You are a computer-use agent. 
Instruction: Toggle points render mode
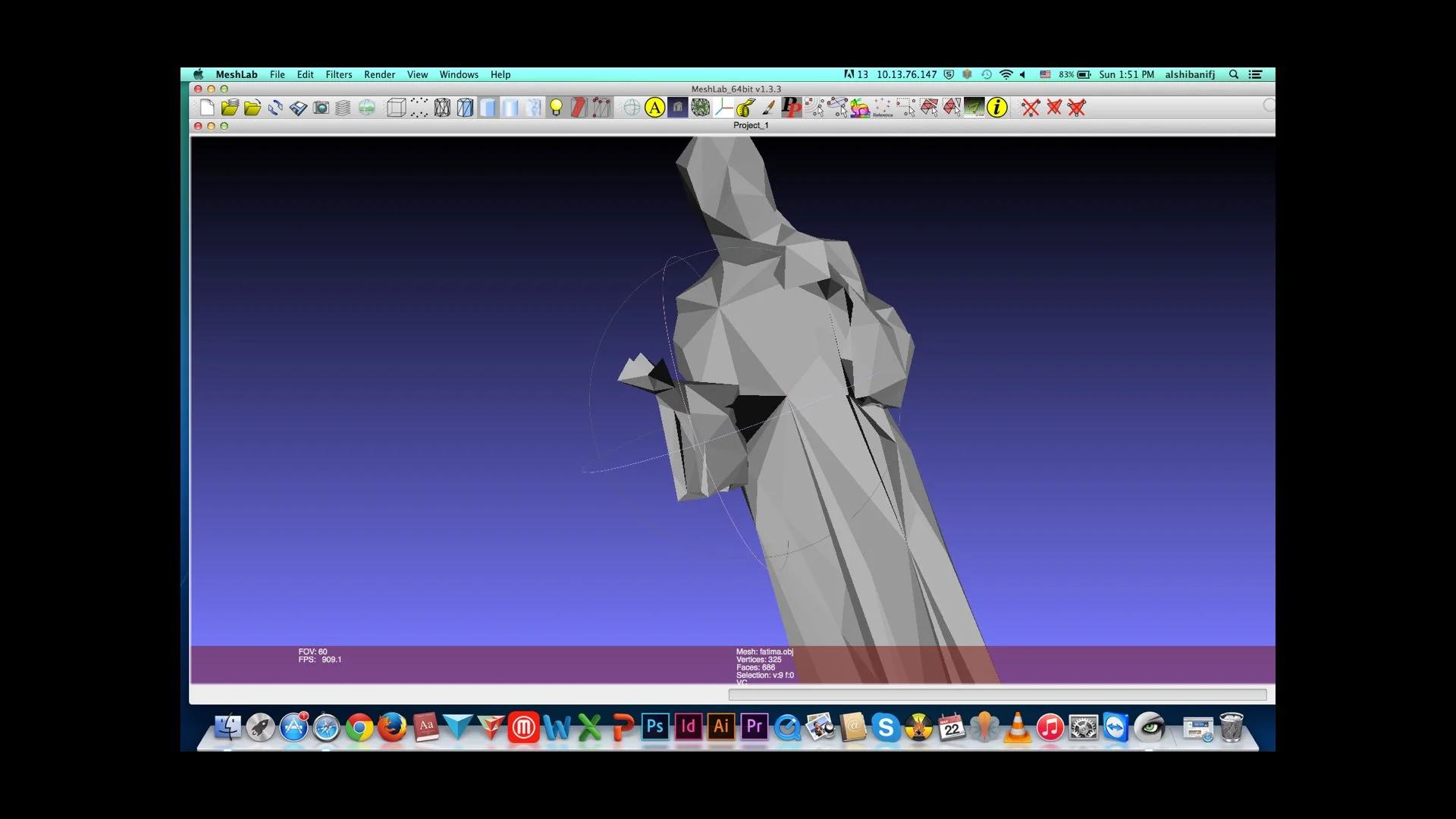coord(419,108)
